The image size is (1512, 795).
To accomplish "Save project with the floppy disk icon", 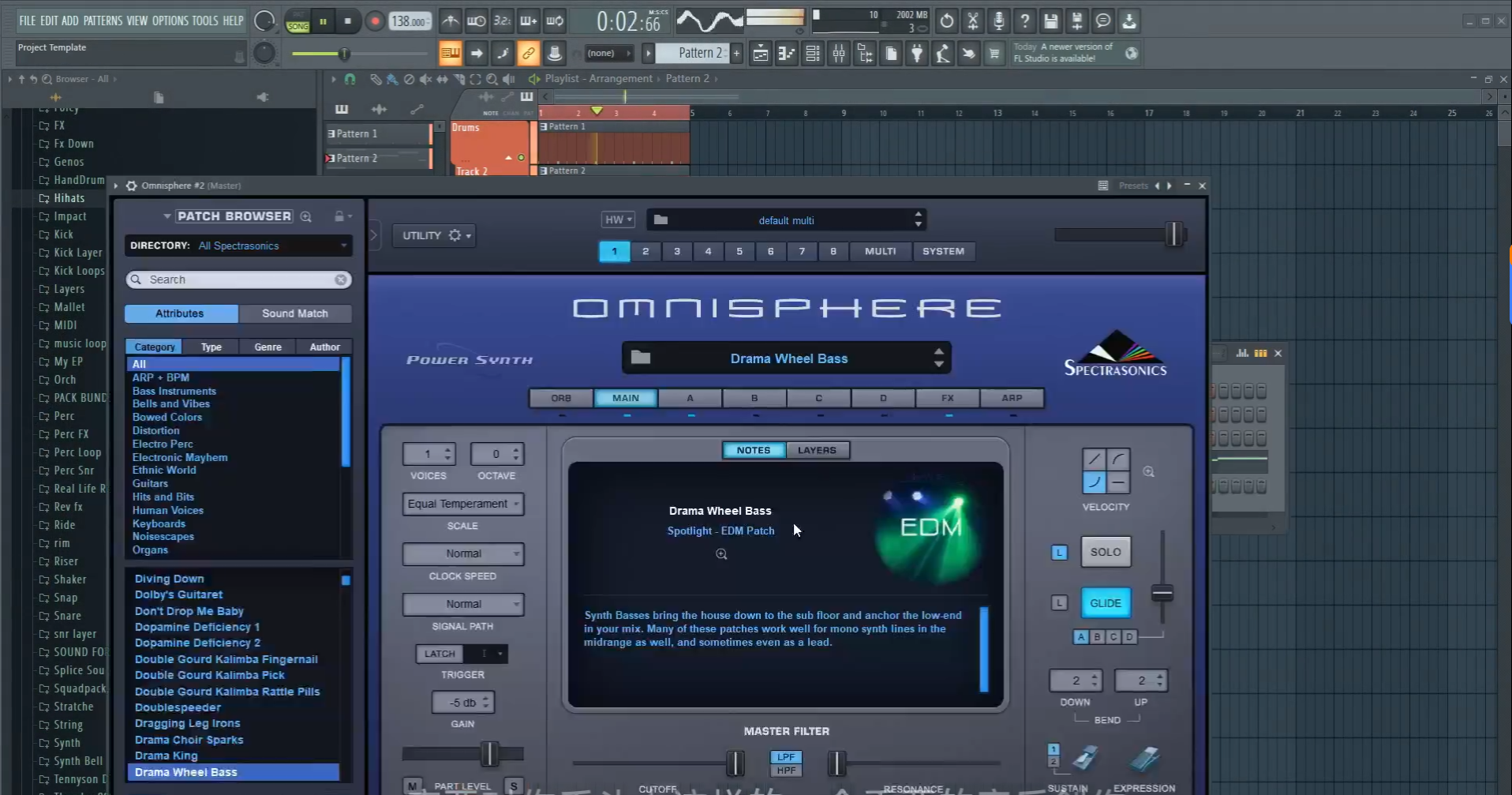I will [x=1050, y=21].
